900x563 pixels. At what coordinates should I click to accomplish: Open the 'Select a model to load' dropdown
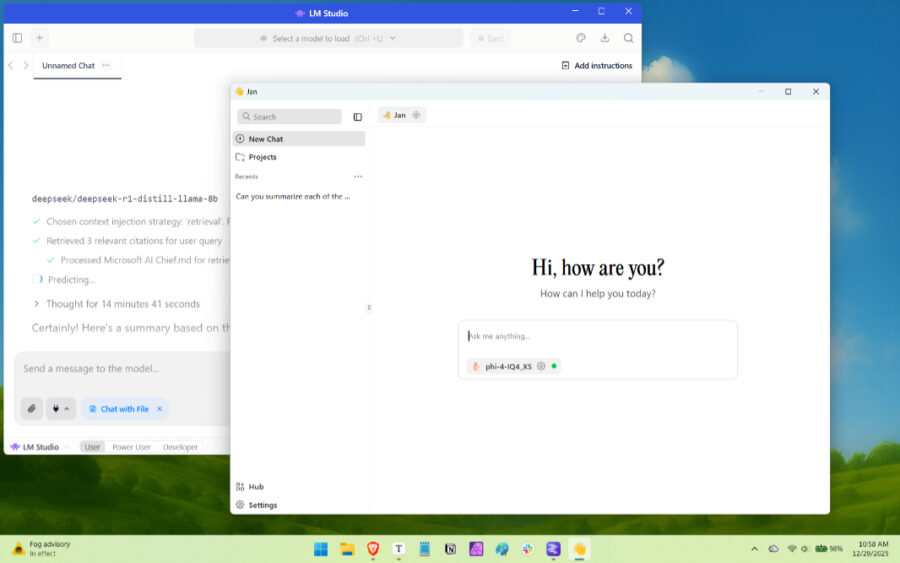328,38
